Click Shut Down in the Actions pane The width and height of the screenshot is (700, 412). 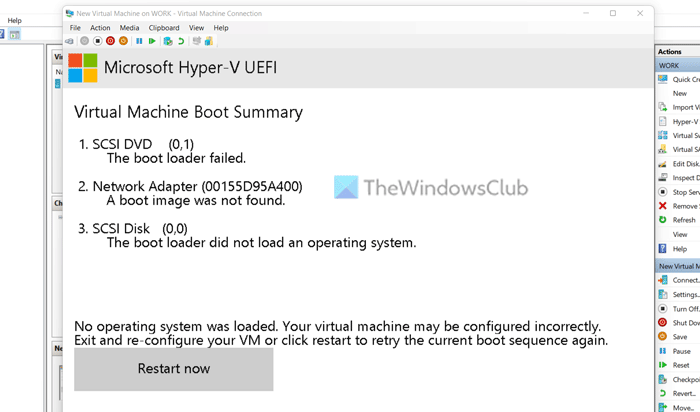pos(679,323)
